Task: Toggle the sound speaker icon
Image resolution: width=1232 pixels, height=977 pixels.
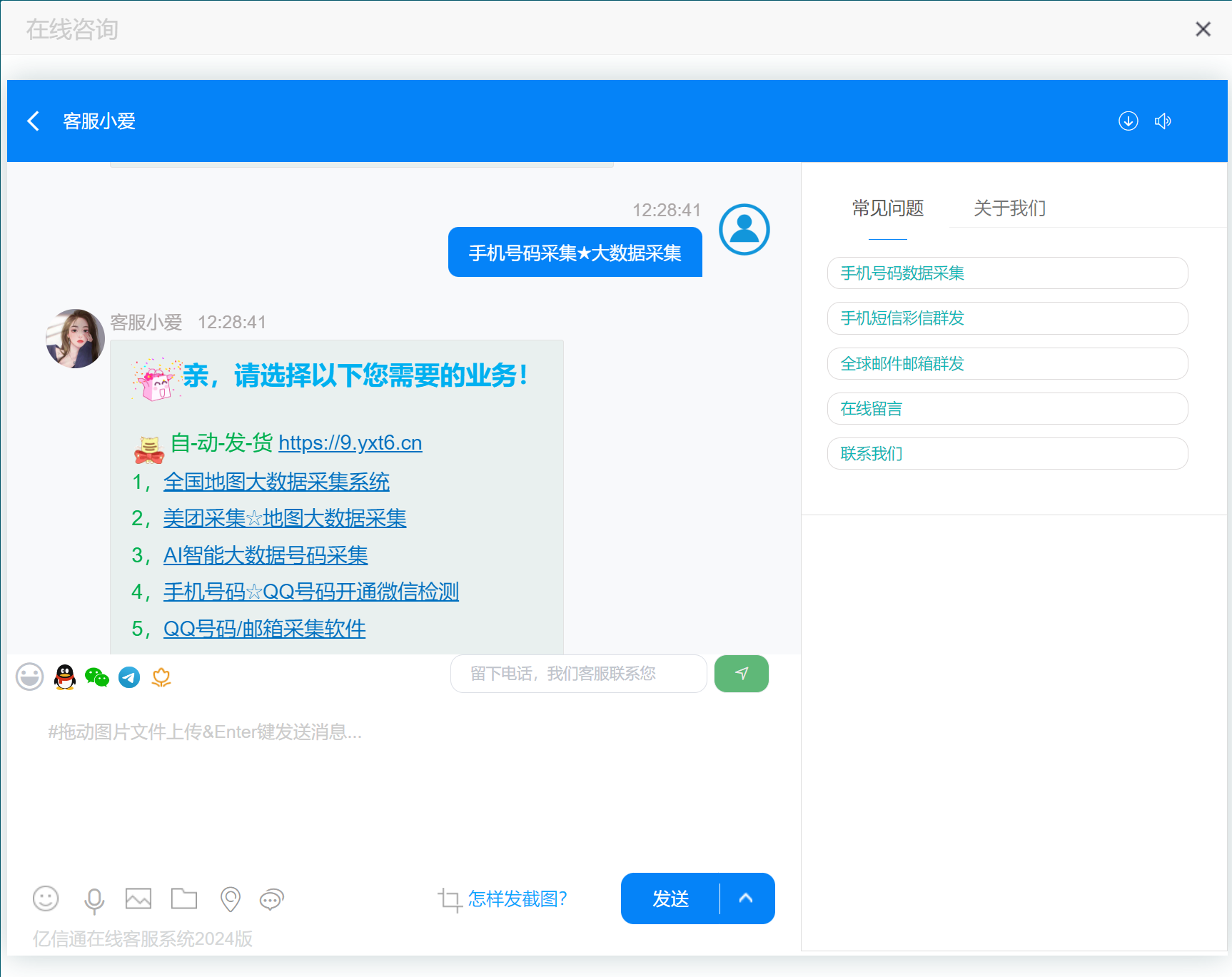Action: 1163,121
